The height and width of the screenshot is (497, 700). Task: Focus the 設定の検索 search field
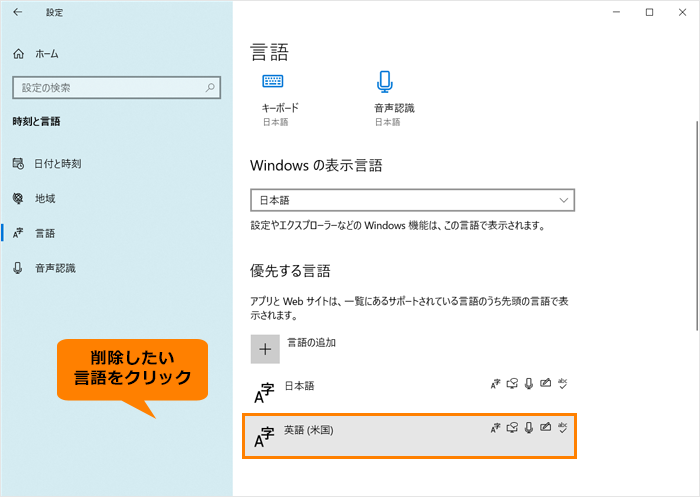117,88
